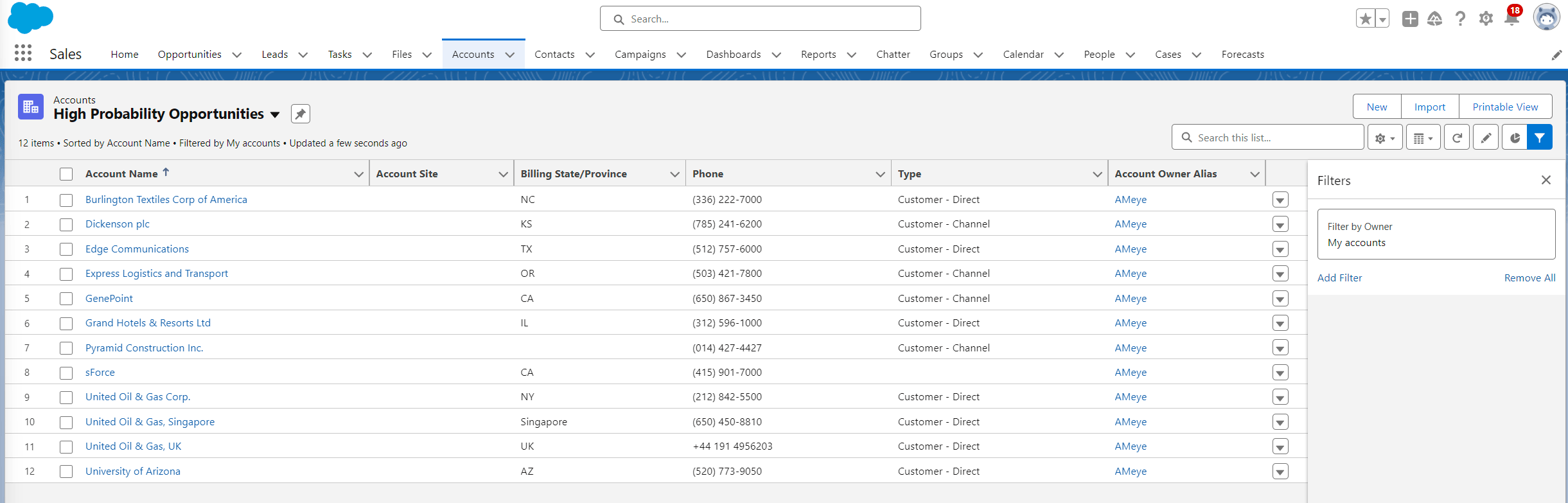Open the list view name dropdown
The height and width of the screenshot is (503, 1568).
pyautogui.click(x=275, y=114)
